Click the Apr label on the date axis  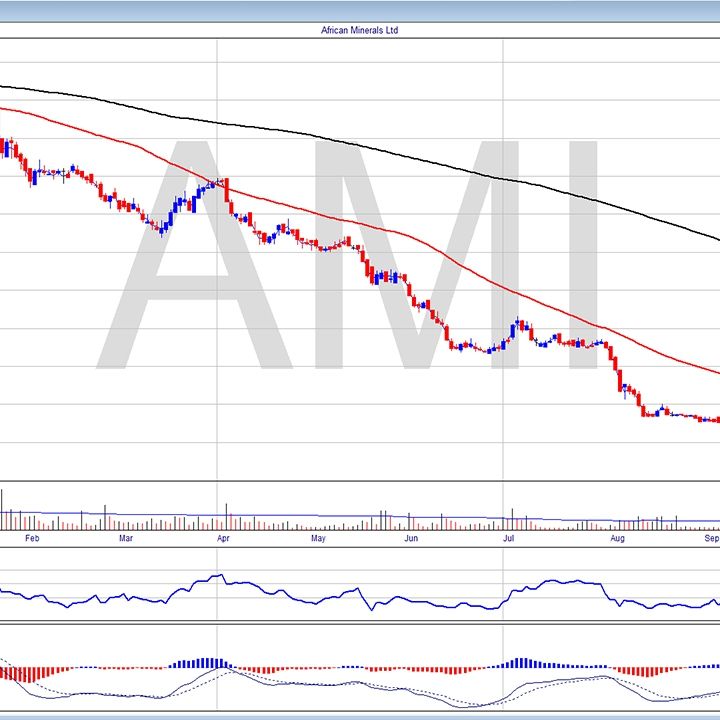(222, 539)
